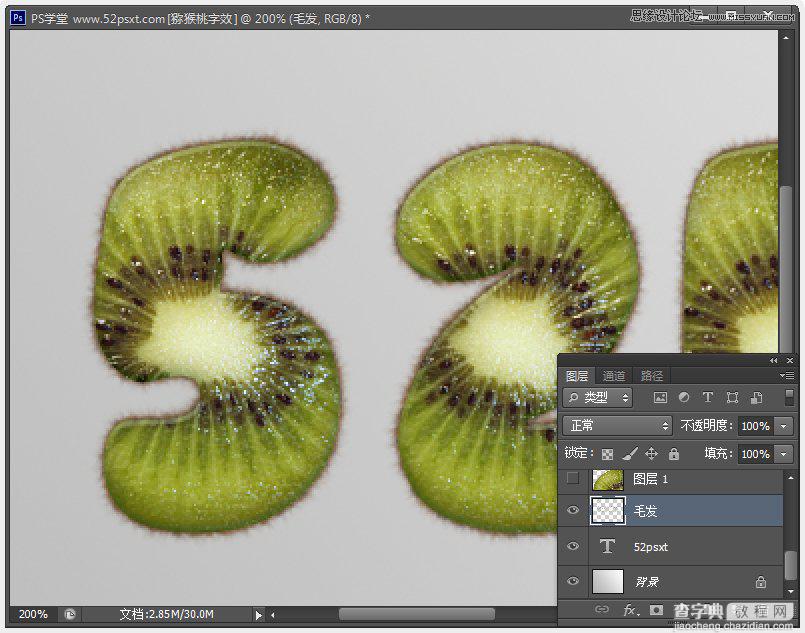Select the 52psxt layer name
The height and width of the screenshot is (633, 805).
[650, 547]
